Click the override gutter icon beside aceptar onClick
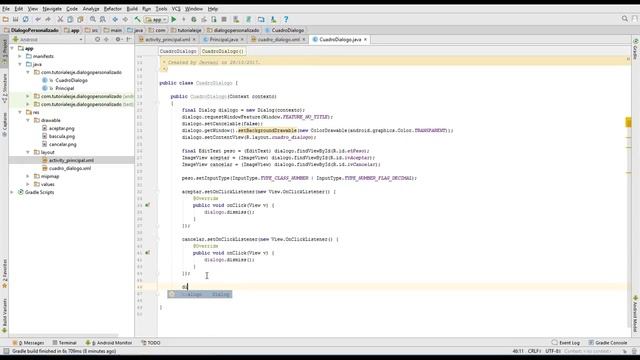The width and height of the screenshot is (640, 360). tap(148, 205)
